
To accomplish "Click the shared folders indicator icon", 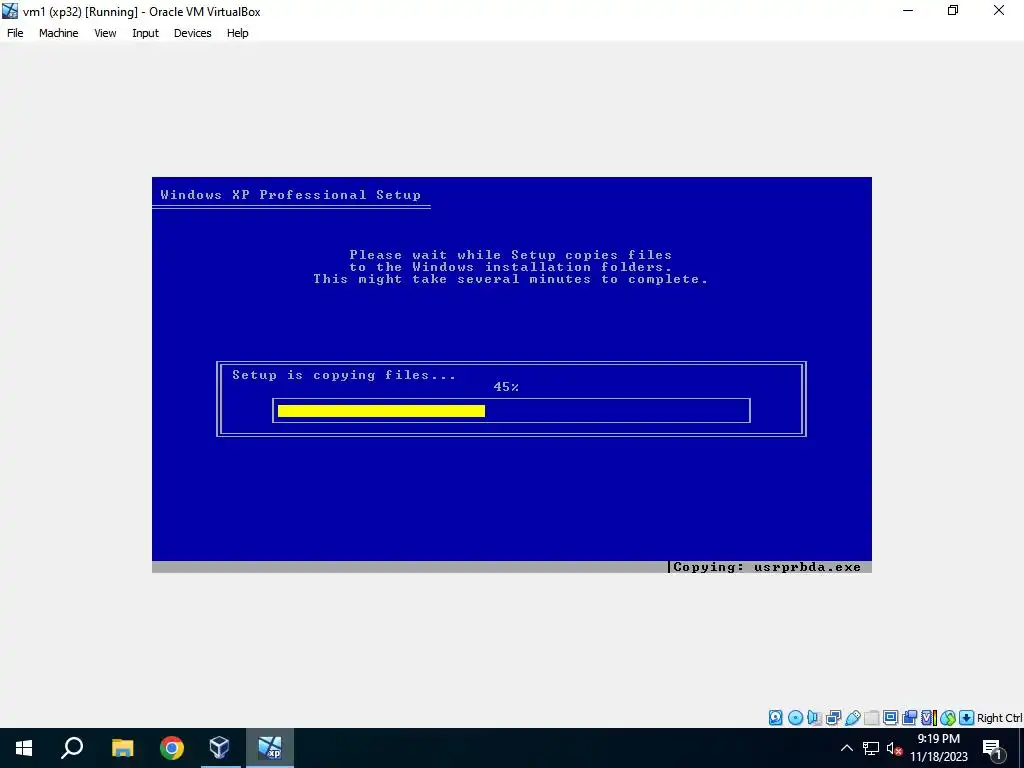I will [x=872, y=718].
